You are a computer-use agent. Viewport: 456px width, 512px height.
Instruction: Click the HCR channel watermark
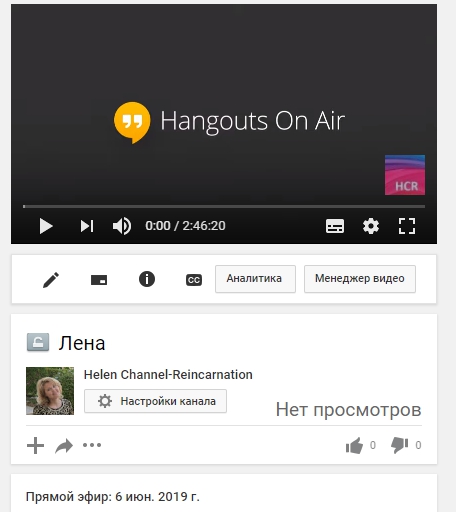coord(405,175)
